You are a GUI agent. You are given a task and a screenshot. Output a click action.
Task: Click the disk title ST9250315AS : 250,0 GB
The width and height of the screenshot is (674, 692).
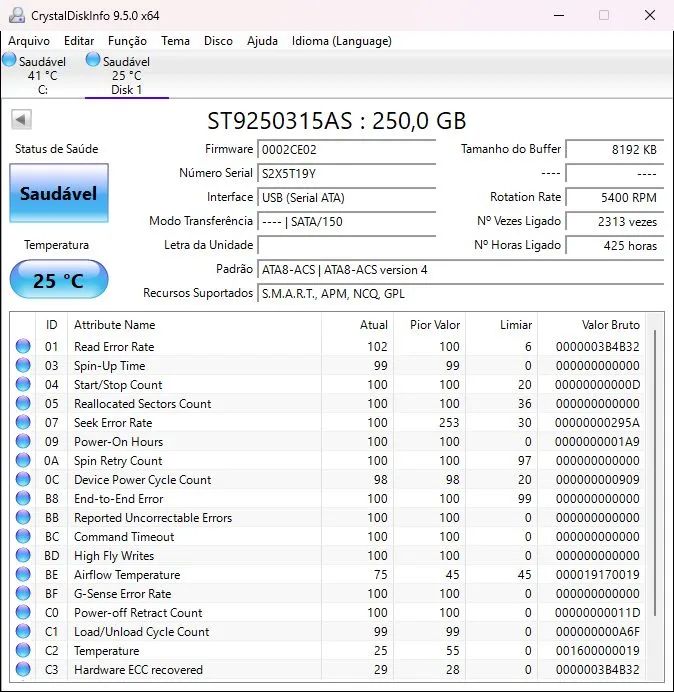point(337,121)
